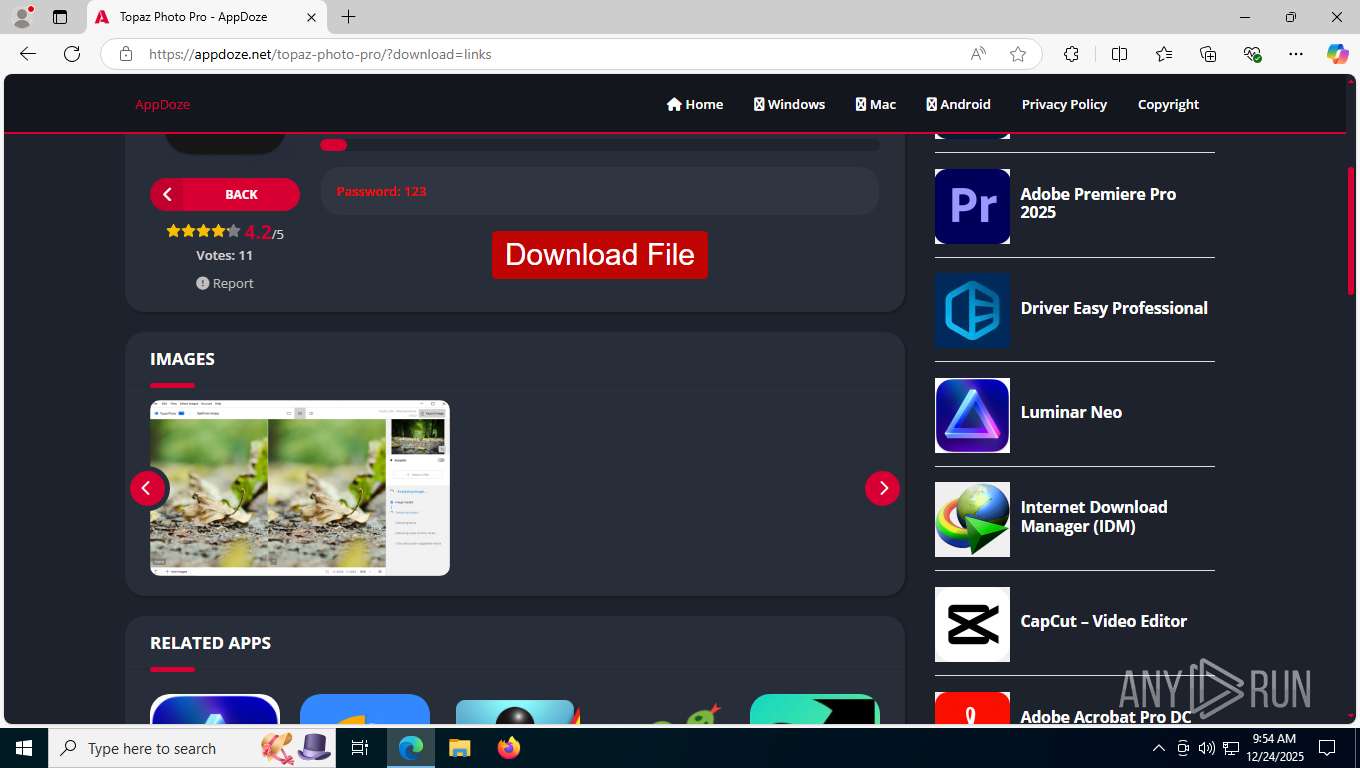Click the taskbar search box
This screenshot has width=1360, height=768.
(192, 748)
